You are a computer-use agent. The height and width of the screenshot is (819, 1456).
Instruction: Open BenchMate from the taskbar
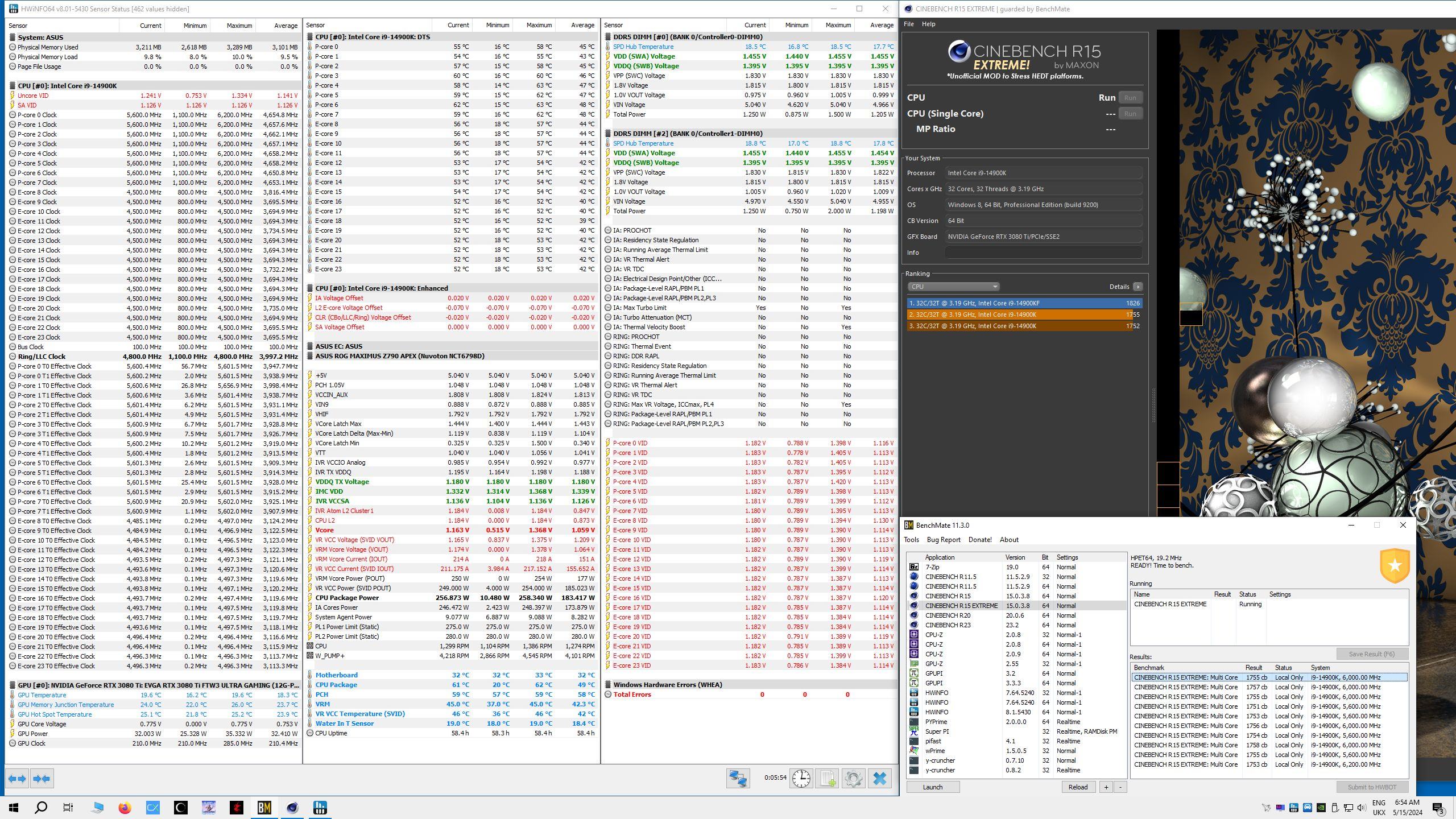pos(264,808)
